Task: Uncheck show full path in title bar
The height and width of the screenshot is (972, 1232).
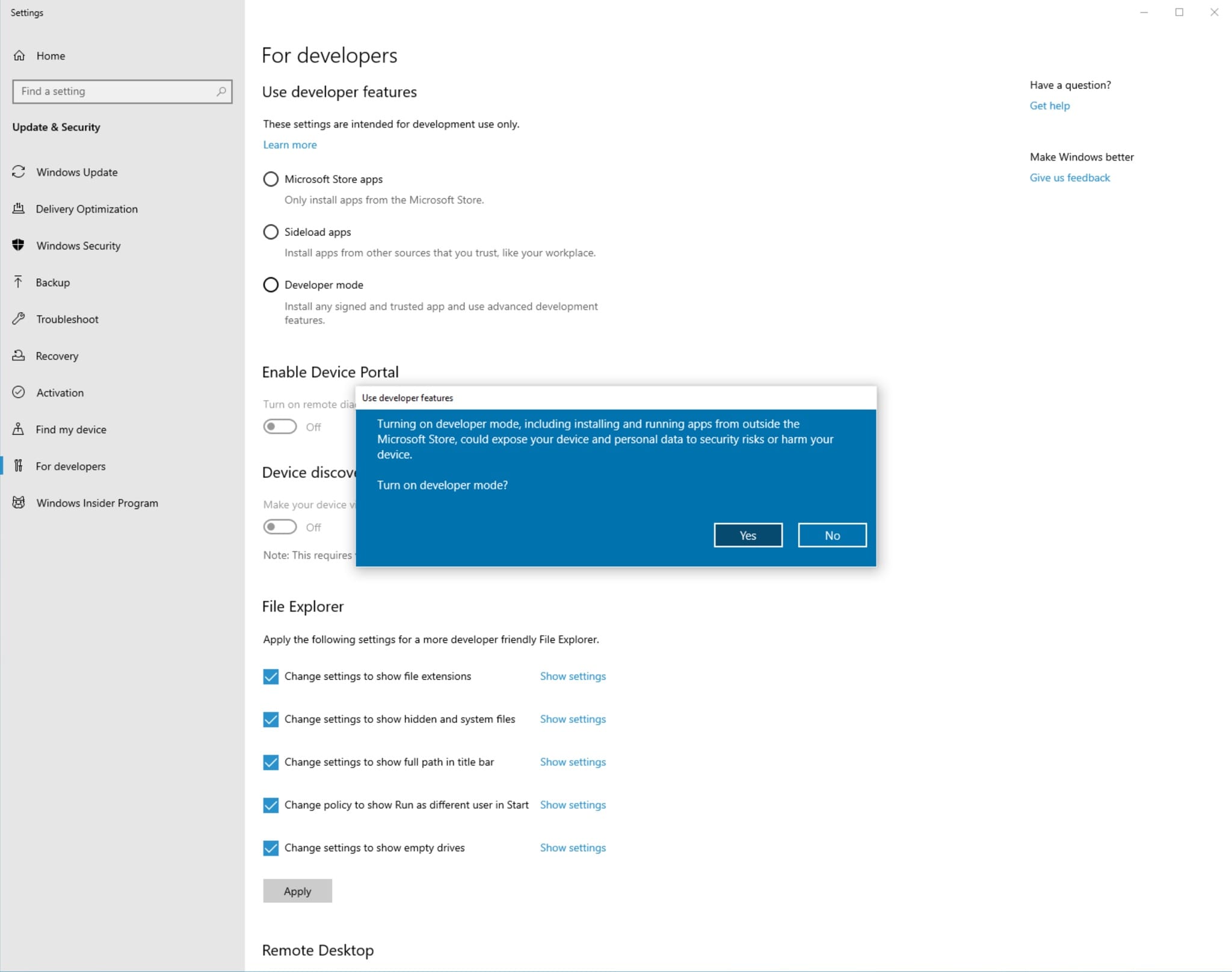Action: pyautogui.click(x=271, y=763)
